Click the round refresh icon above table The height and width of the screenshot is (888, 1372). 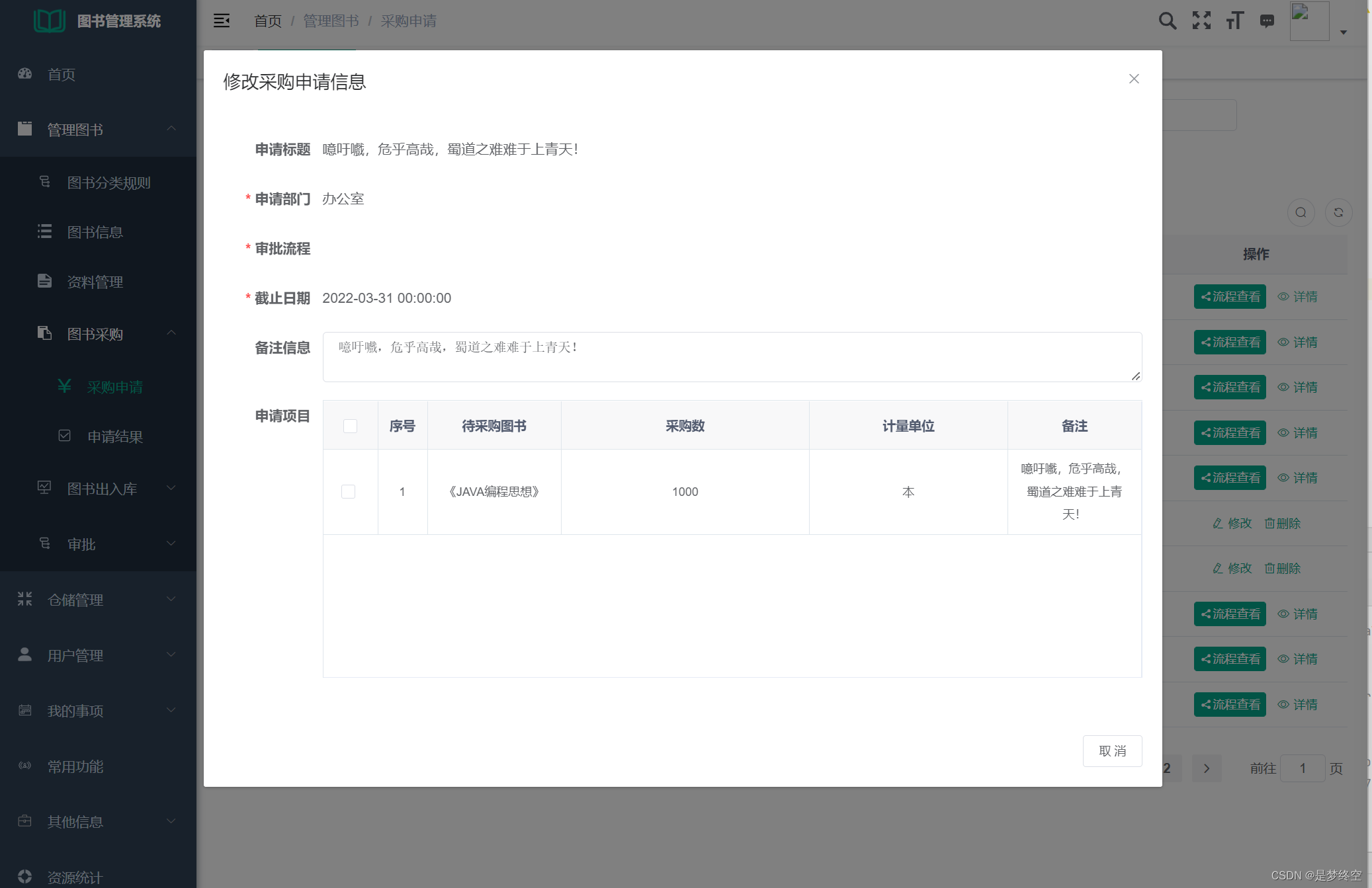[1338, 213]
